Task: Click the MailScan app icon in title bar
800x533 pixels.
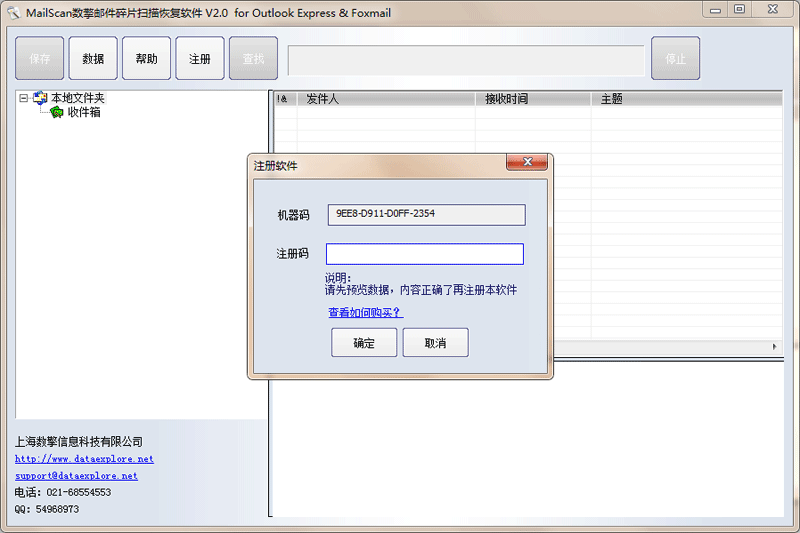Action: 13,13
